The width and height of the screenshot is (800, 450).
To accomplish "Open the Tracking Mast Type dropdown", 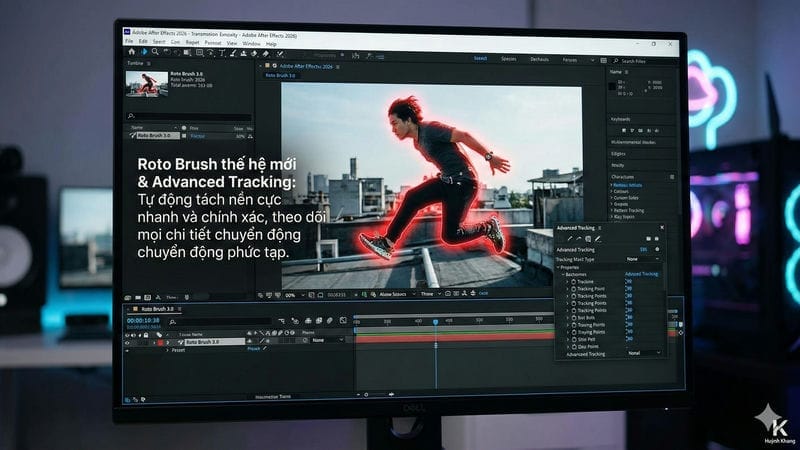I will pos(642,259).
